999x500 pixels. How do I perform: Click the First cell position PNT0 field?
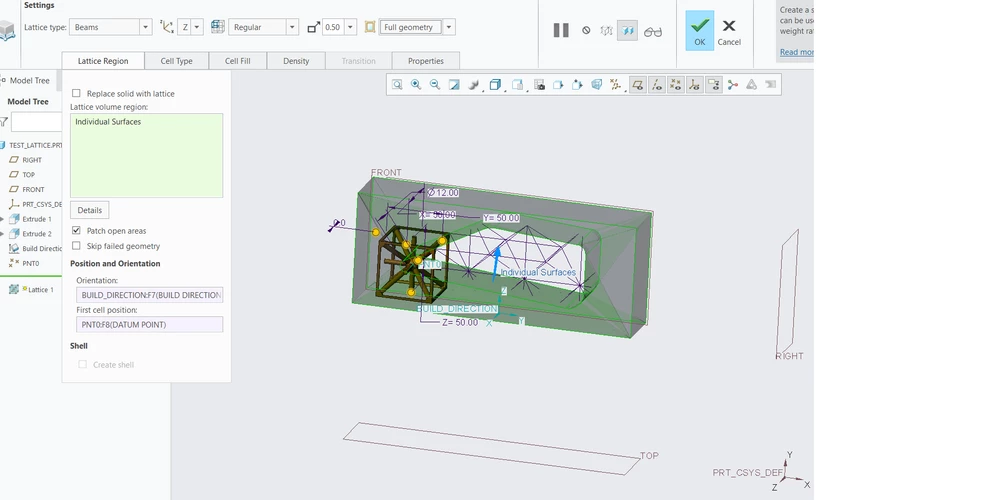[x=150, y=324]
